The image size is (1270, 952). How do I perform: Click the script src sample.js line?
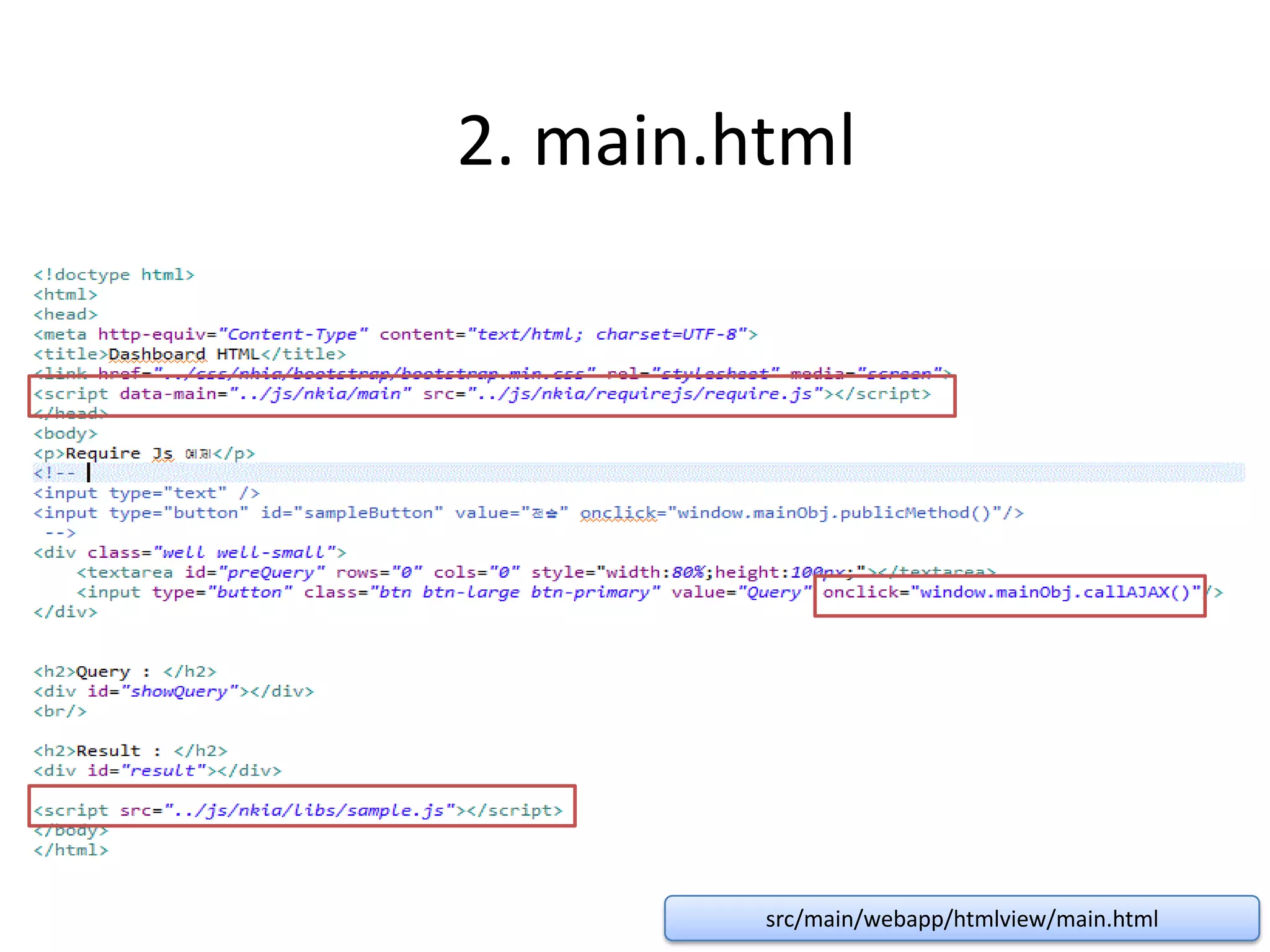298,810
